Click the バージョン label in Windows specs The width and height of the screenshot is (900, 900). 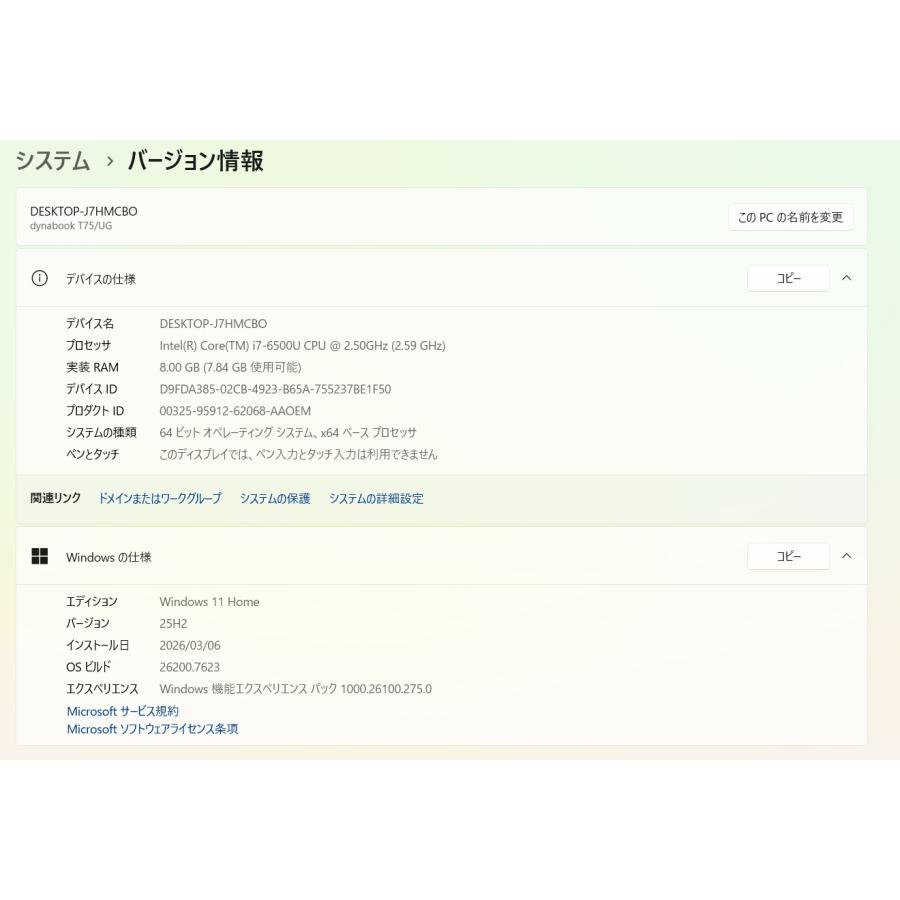point(88,623)
